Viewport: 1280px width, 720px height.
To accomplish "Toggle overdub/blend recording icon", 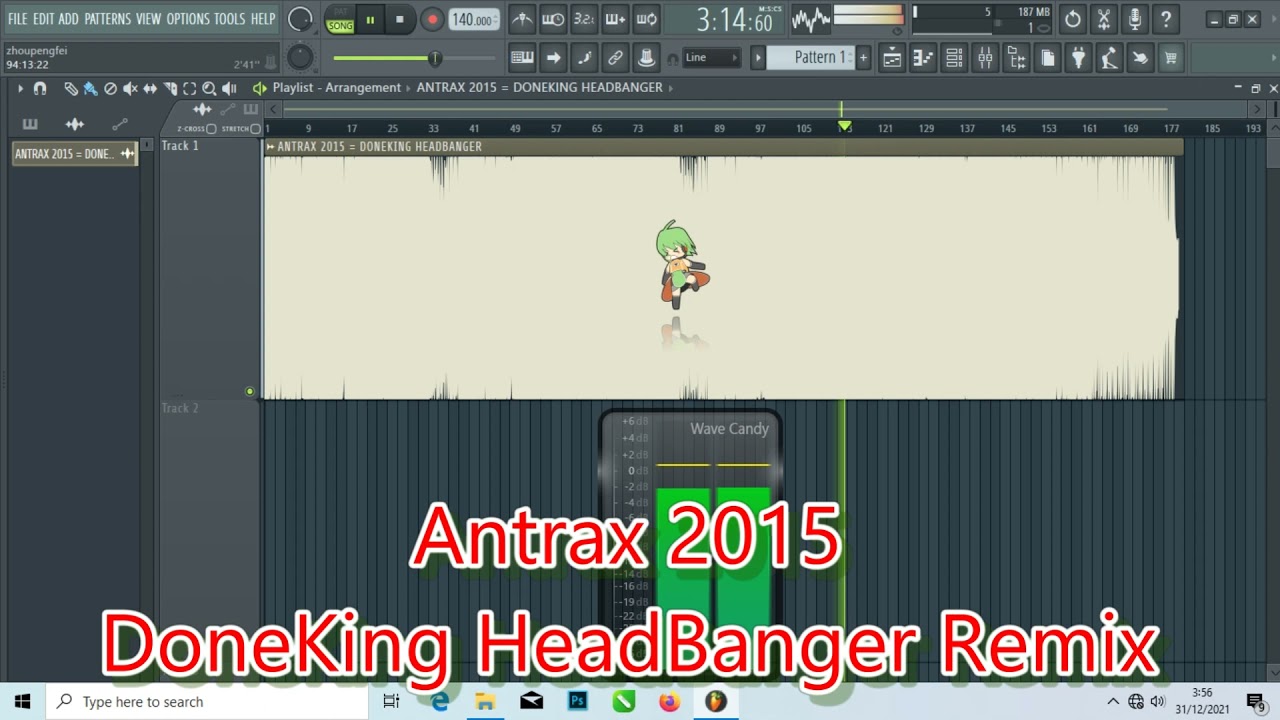I will [615, 19].
